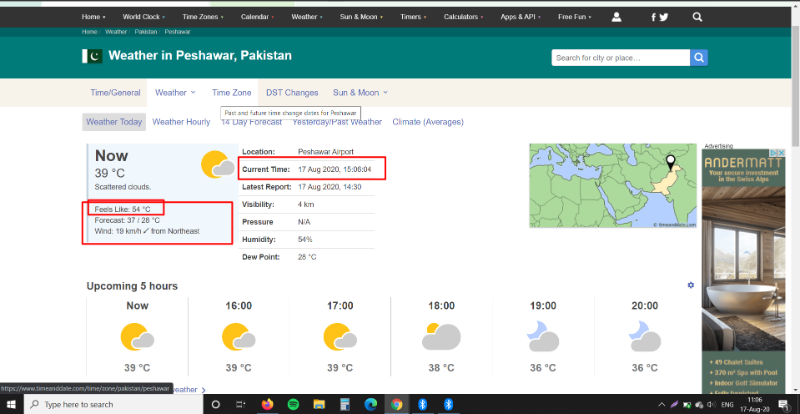This screenshot has width=800, height=414.
Task: Switch to the Weather Hourly tab
Action: point(181,122)
